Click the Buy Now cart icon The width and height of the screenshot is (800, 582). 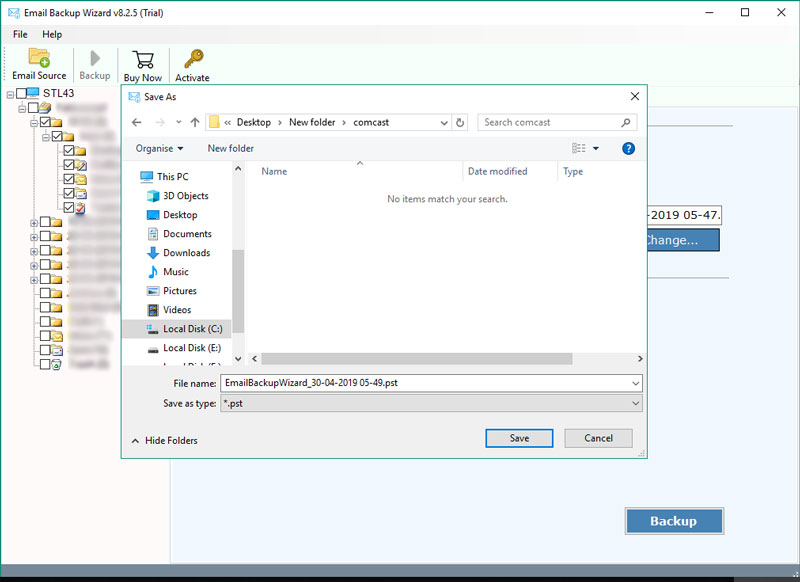(x=142, y=60)
